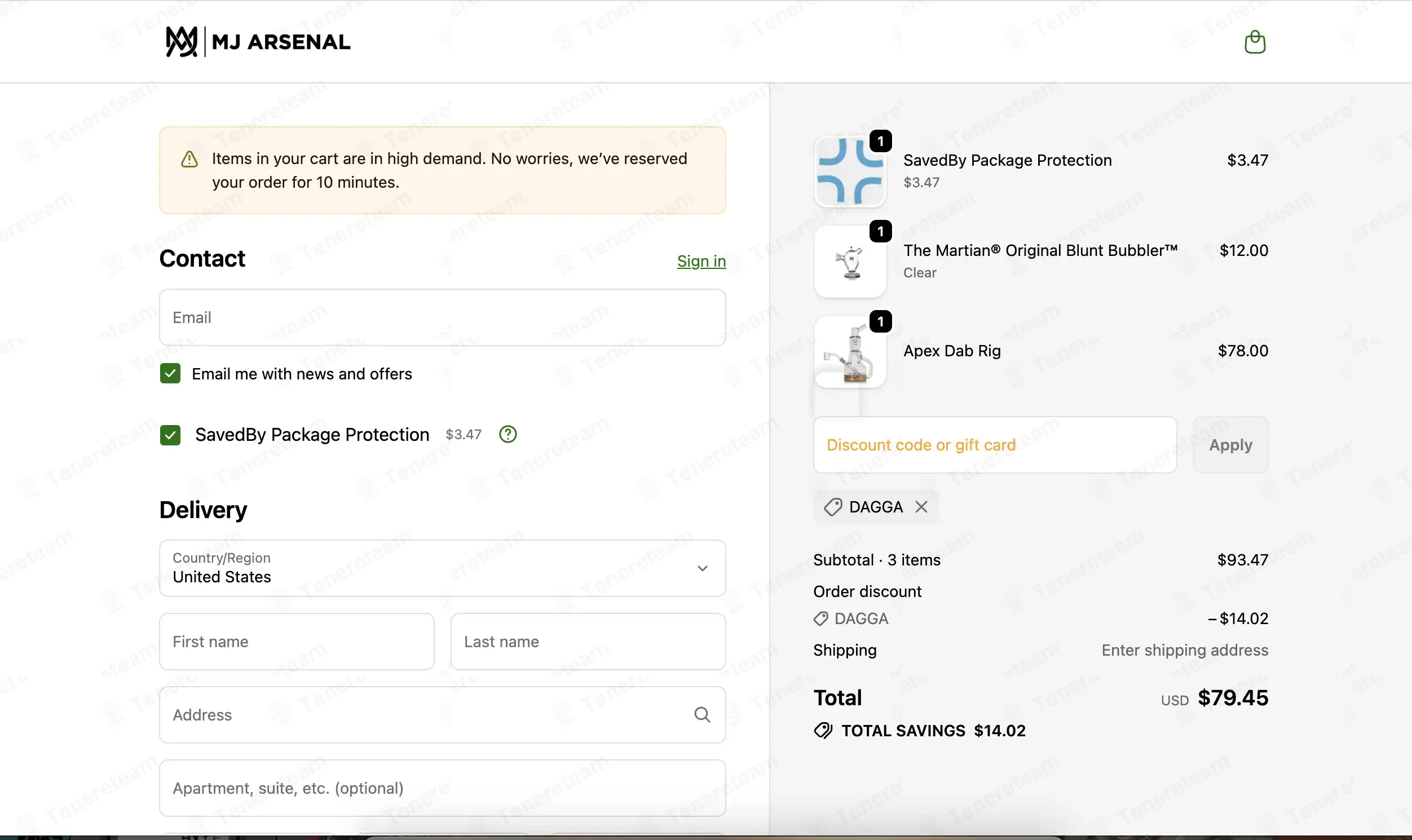Click the warning triangle in the reservation notice

pyautogui.click(x=189, y=159)
